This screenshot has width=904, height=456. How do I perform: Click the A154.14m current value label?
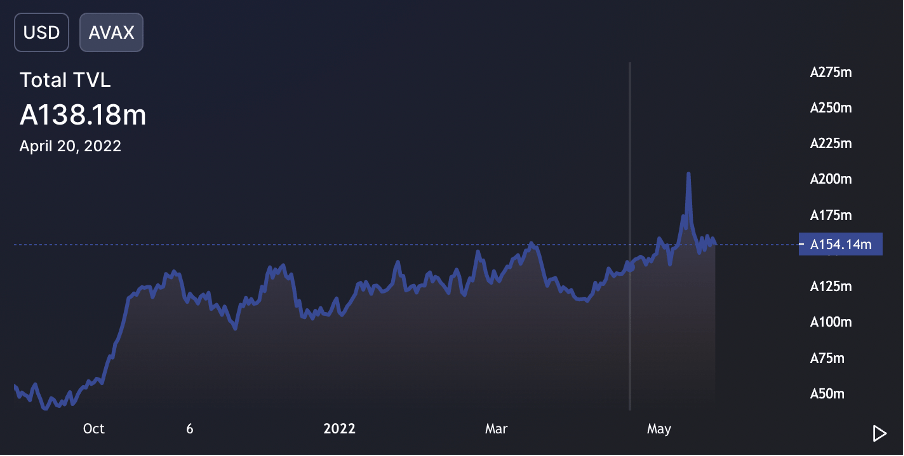(x=841, y=244)
